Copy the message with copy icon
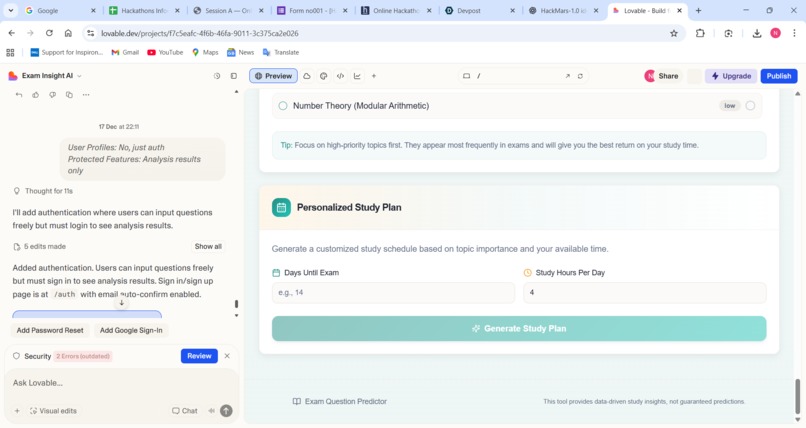 (x=69, y=95)
